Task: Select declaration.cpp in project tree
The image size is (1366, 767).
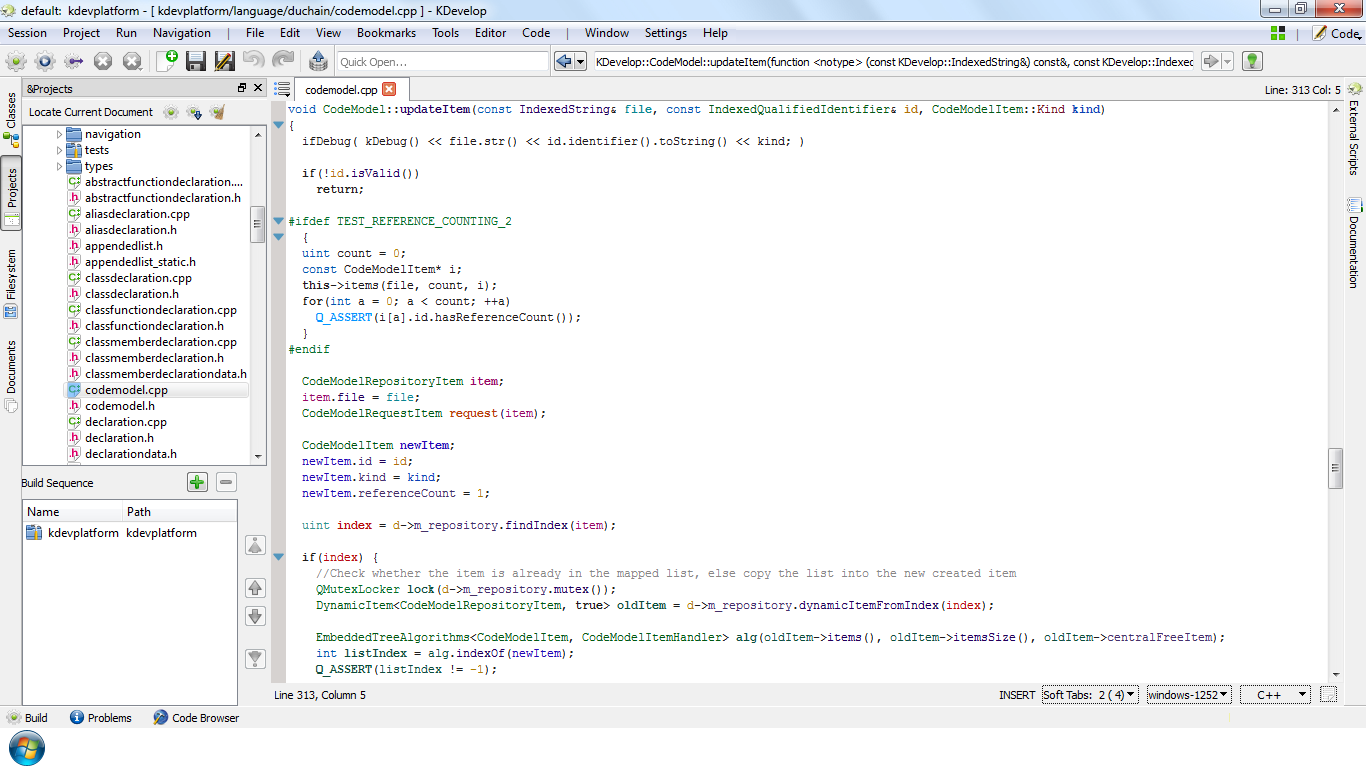Action: 126,422
